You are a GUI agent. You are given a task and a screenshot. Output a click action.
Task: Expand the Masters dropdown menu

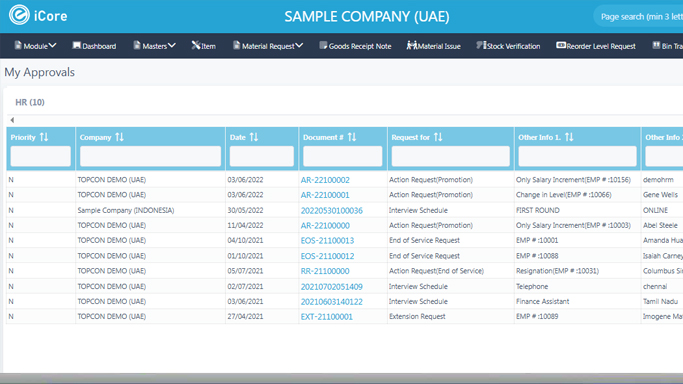(154, 46)
